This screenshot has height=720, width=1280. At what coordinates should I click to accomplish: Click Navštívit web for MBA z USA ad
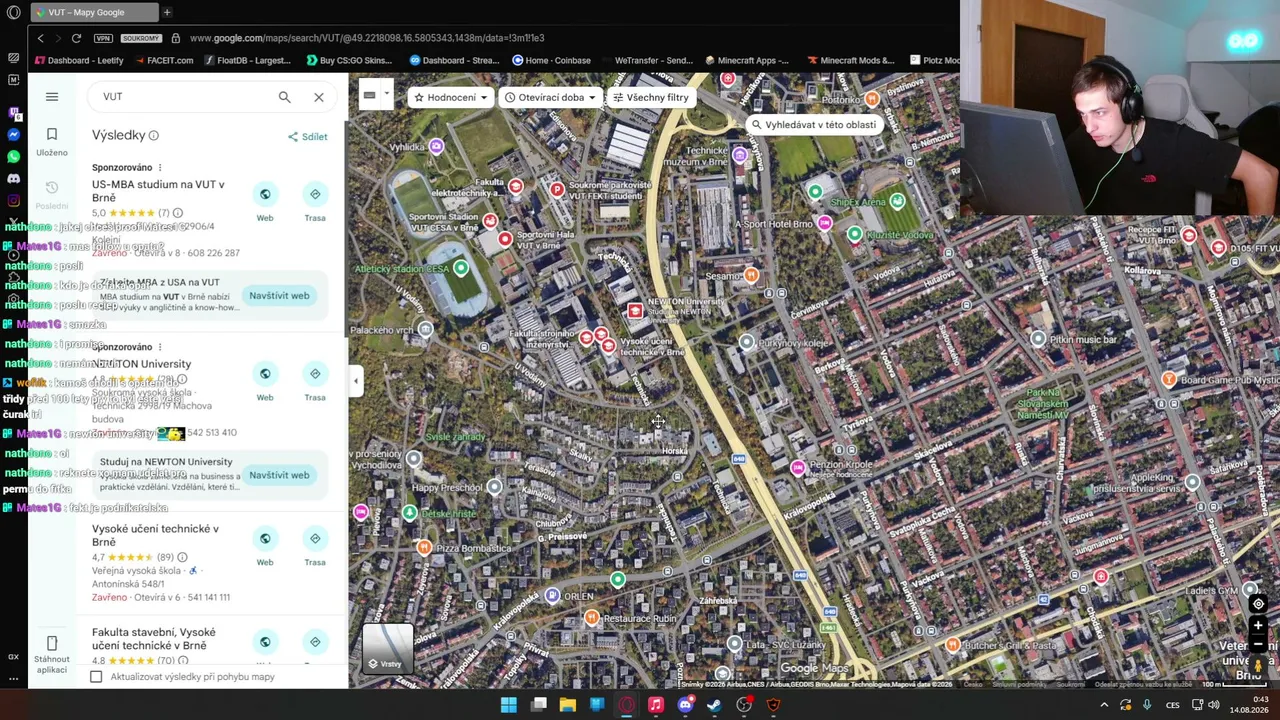pyautogui.click(x=279, y=296)
